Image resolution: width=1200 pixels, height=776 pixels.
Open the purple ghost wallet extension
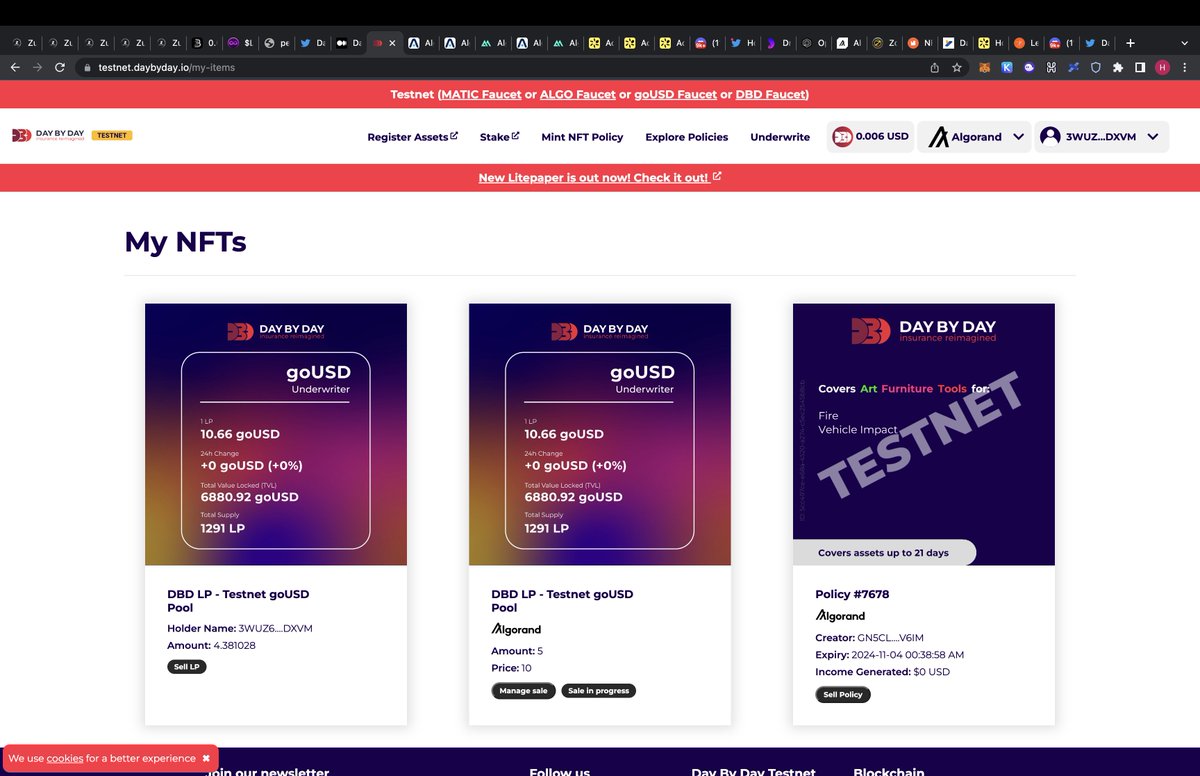tap(1028, 67)
